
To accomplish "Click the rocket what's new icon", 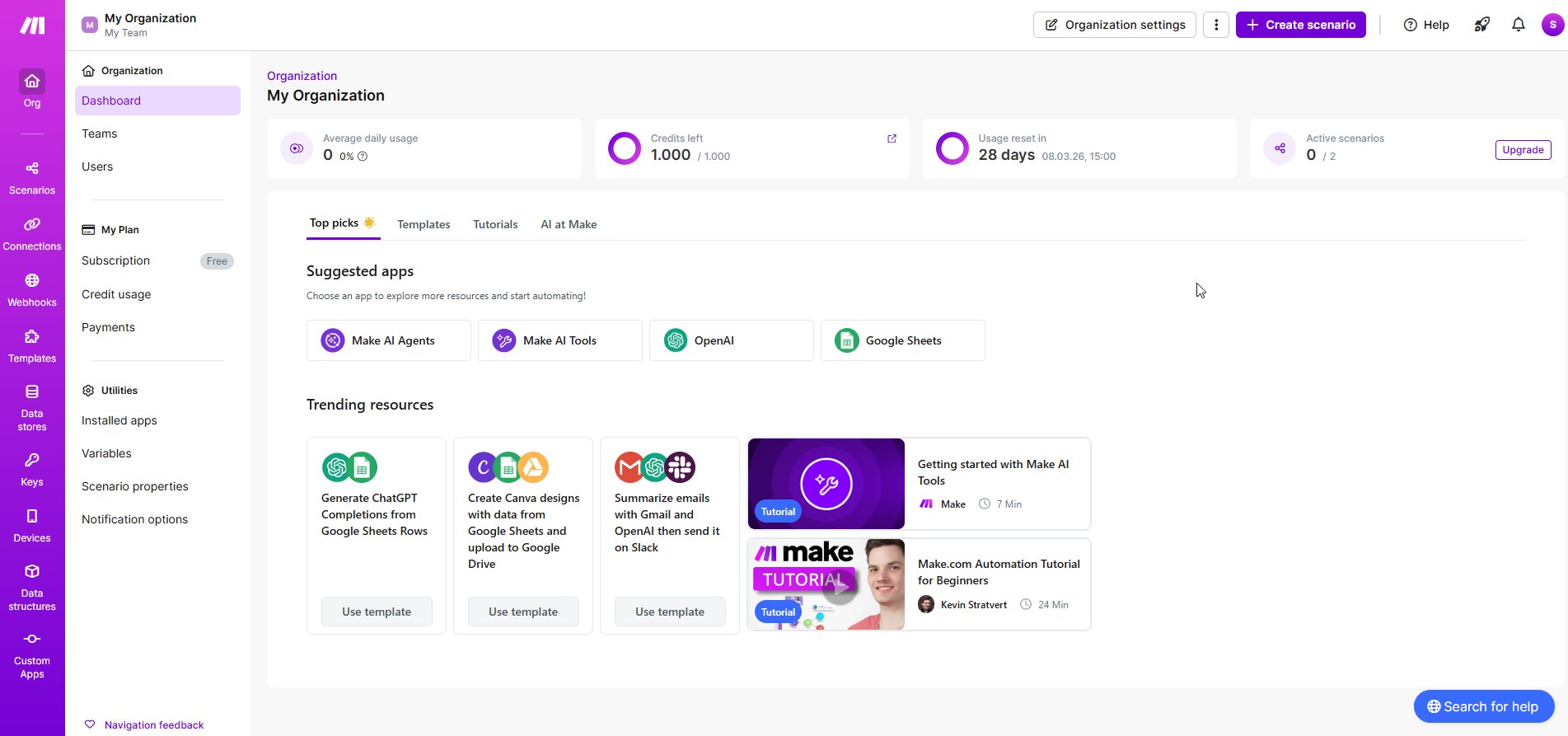I will (x=1481, y=25).
